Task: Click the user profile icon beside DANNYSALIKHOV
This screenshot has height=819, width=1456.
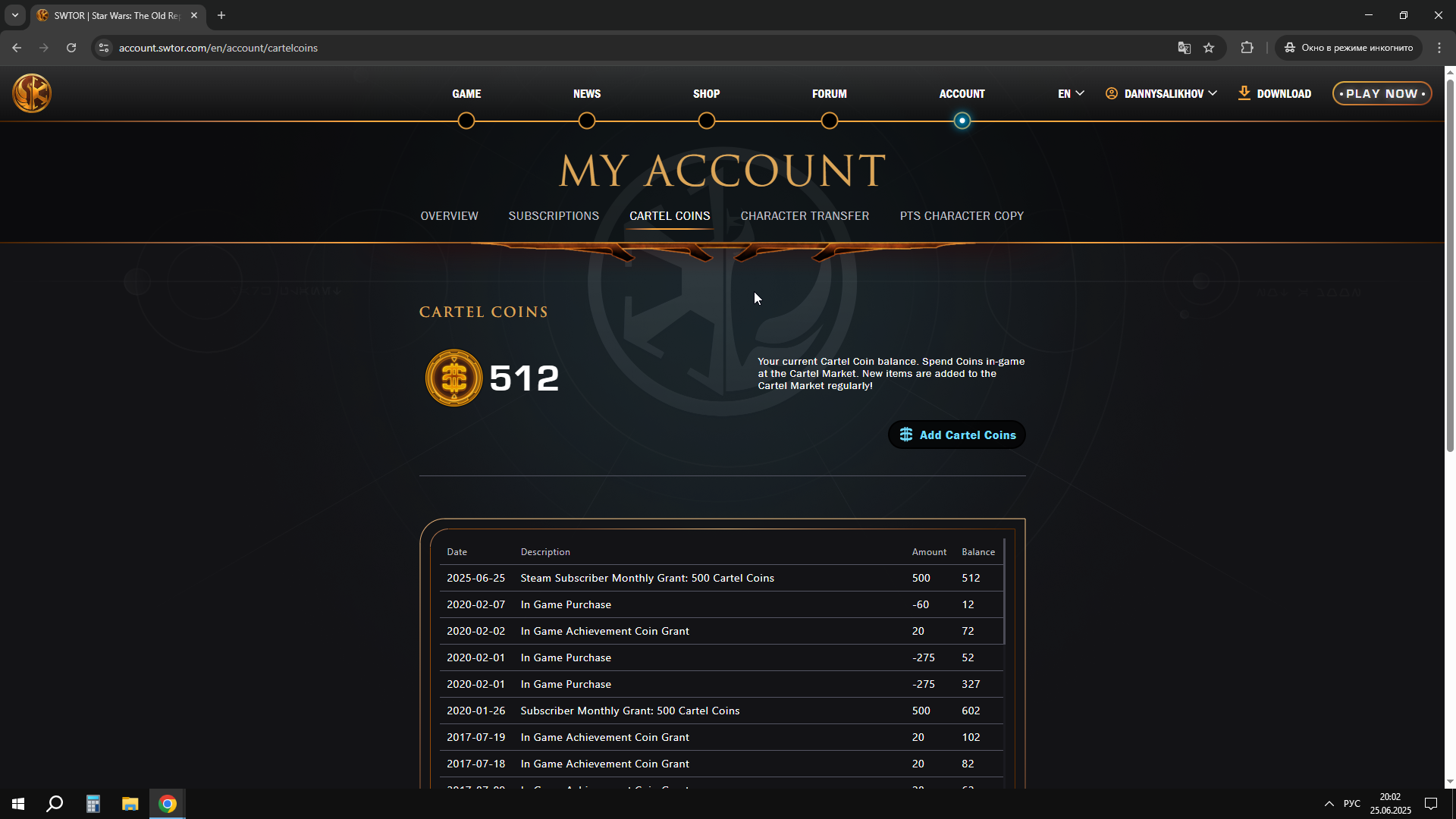Action: coord(1112,93)
